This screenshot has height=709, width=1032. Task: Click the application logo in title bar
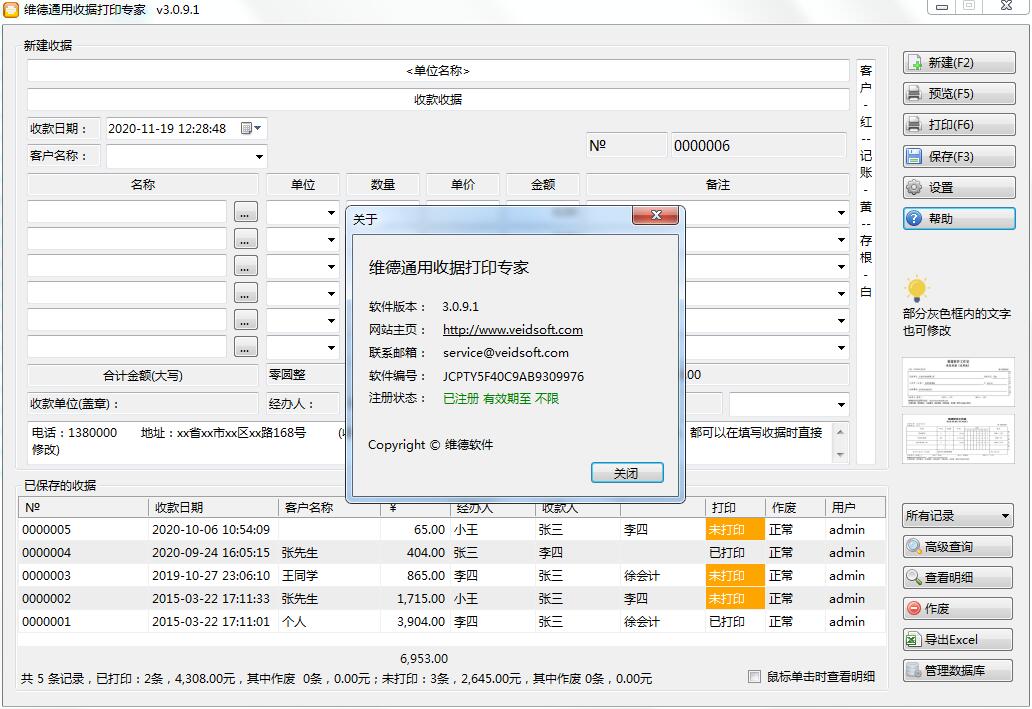click(11, 10)
